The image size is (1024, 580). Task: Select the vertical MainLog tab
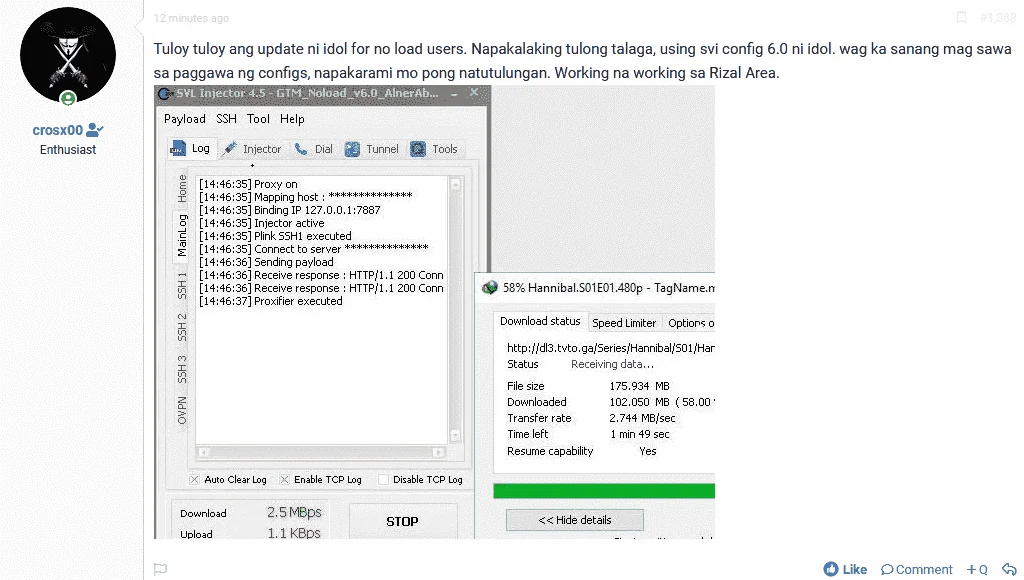tap(182, 235)
